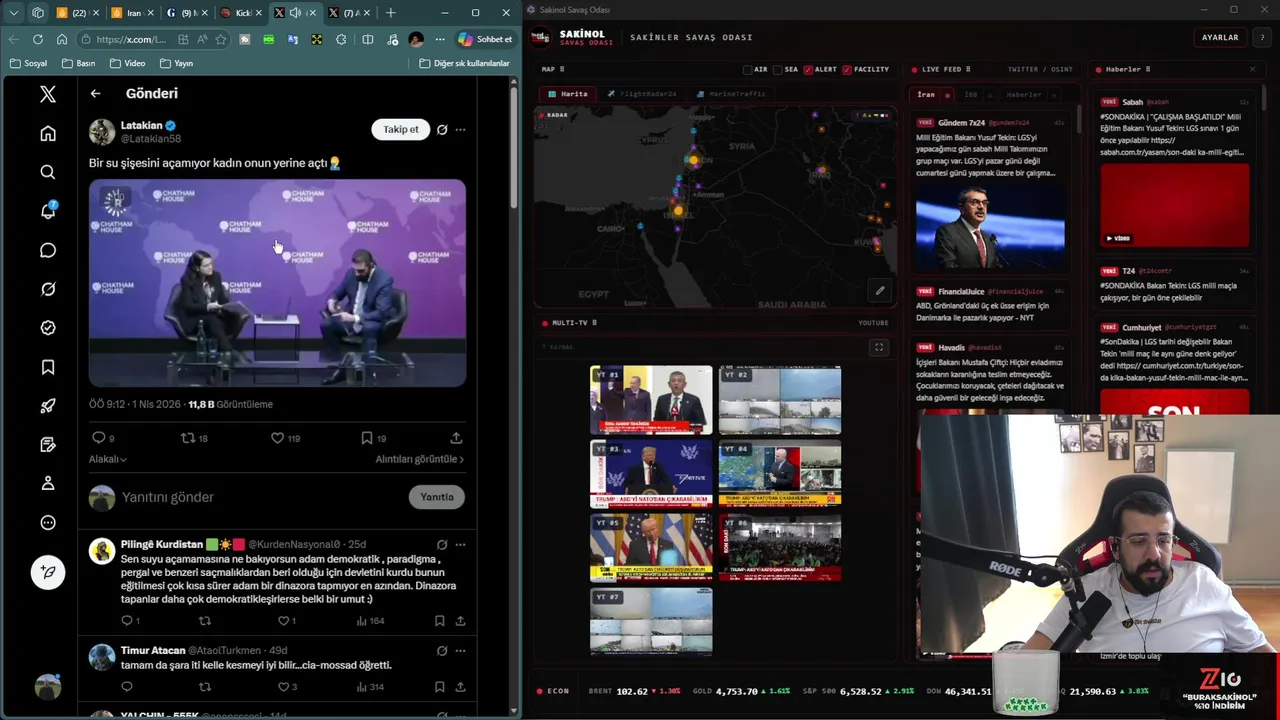The image size is (1280, 720).
Task: Open browser settings three-dot menu
Action: [x=439, y=39]
